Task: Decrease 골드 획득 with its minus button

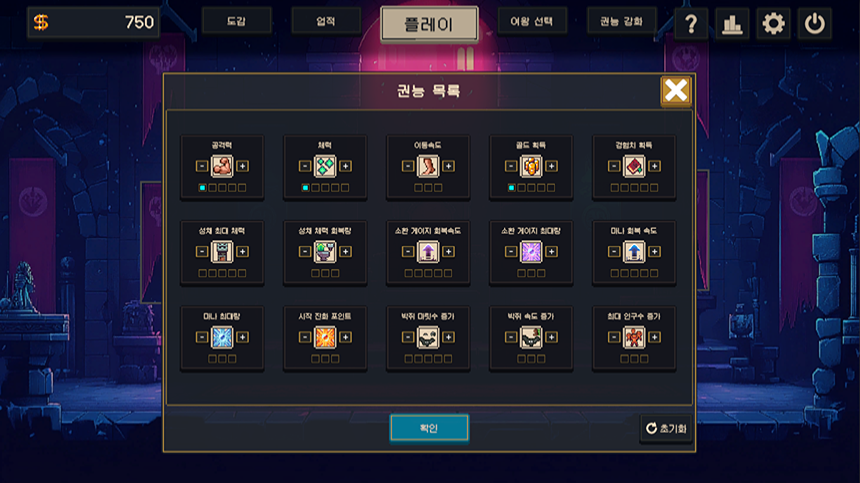Action: click(x=511, y=166)
